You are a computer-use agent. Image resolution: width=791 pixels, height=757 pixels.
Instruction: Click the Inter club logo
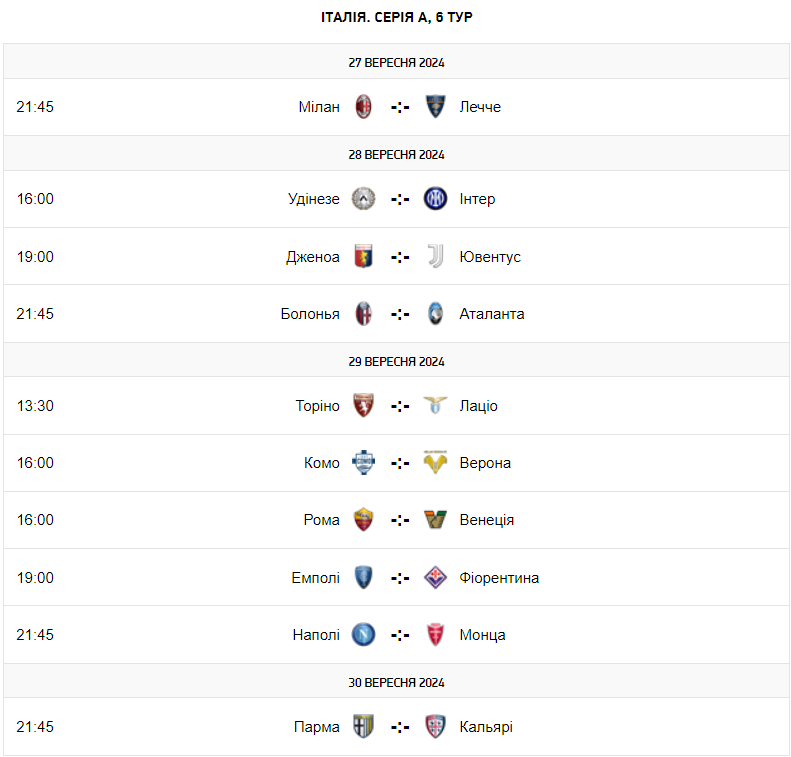435,199
